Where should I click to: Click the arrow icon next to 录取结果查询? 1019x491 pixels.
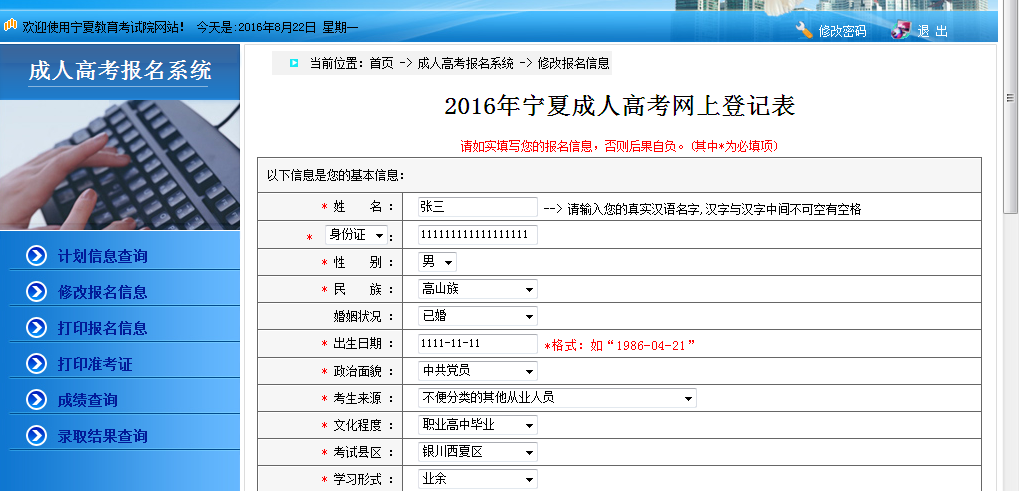tap(37, 436)
